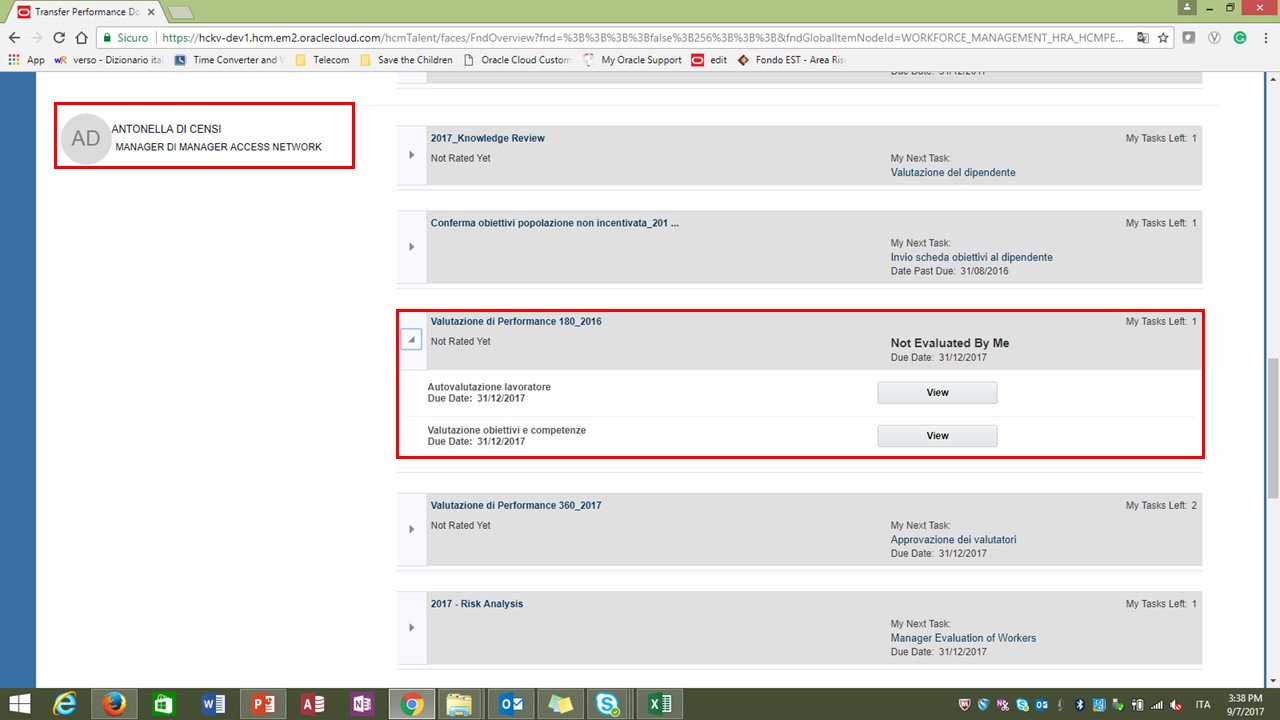The image size is (1280, 720).
Task: Open the Chrome three-dot menu
Action: tap(1265, 37)
